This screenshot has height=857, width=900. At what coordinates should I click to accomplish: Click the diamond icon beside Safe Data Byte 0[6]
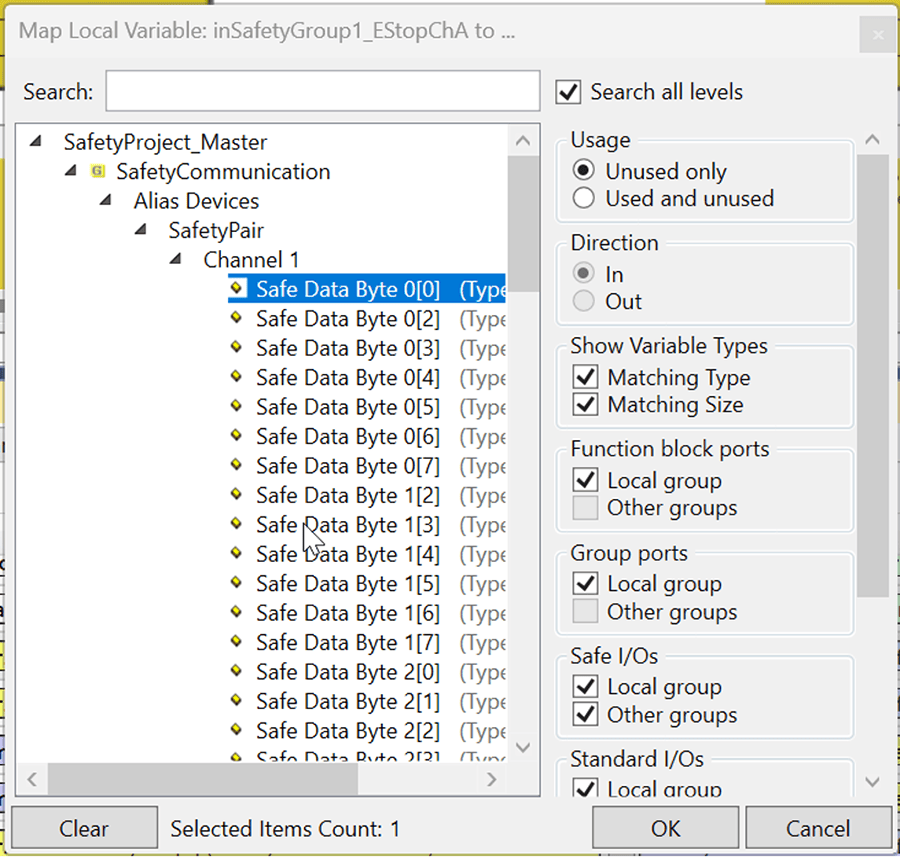(236, 435)
